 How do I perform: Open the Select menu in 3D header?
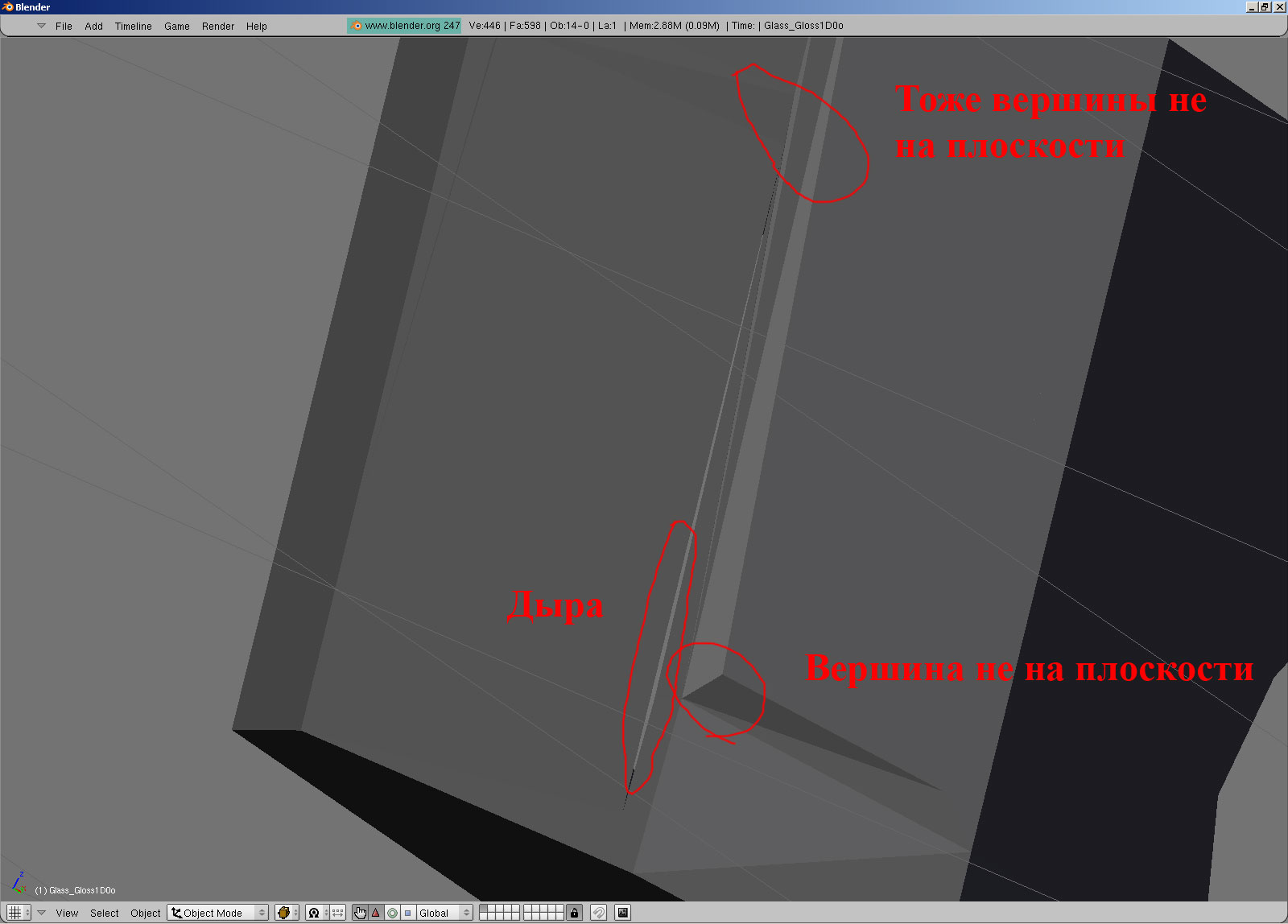tap(104, 913)
